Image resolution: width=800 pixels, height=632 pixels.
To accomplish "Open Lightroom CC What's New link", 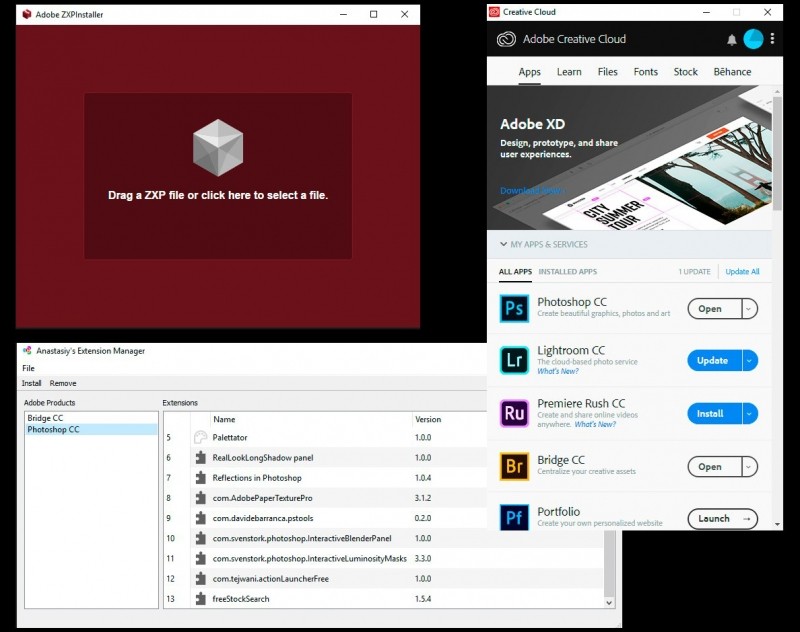I will coord(558,371).
